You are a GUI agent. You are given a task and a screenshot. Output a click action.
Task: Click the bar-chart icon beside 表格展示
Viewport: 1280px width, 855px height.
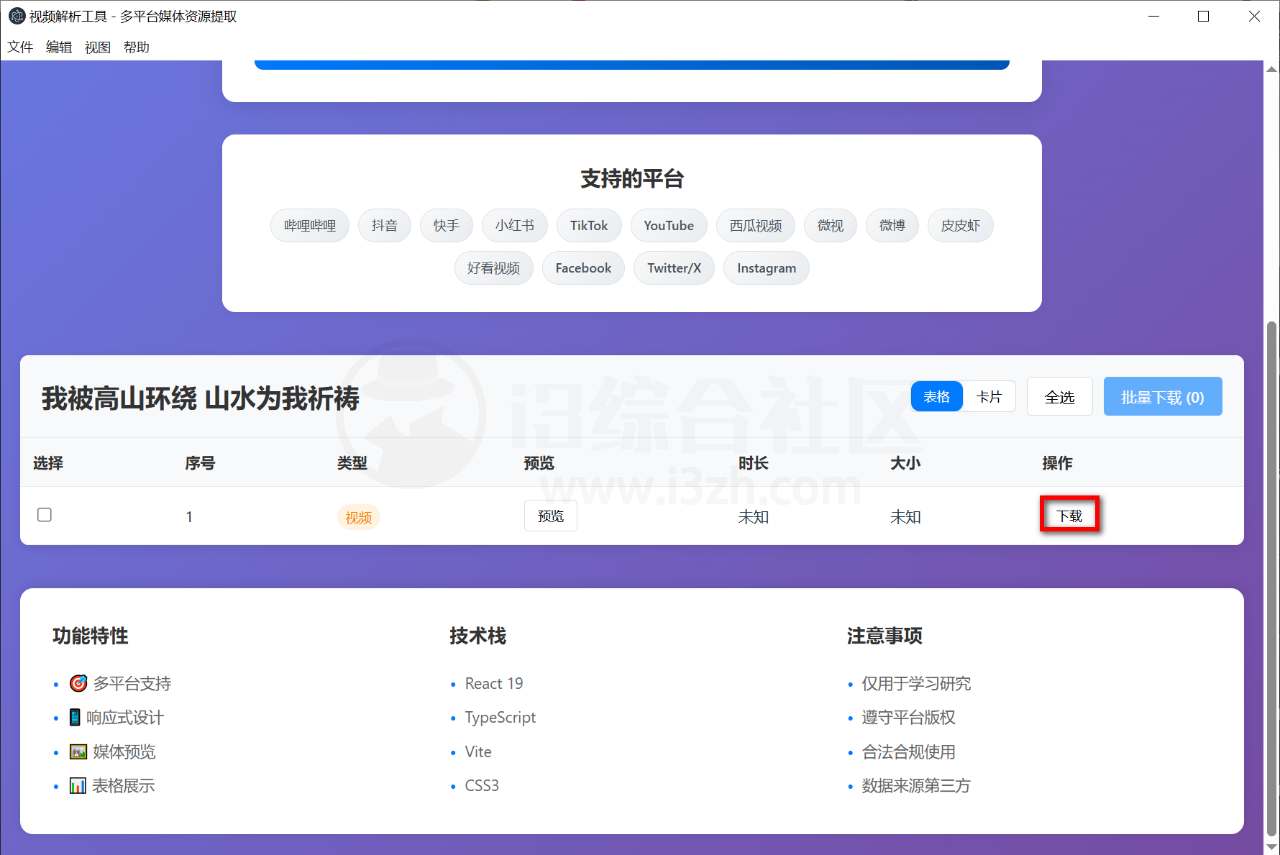pyautogui.click(x=78, y=785)
